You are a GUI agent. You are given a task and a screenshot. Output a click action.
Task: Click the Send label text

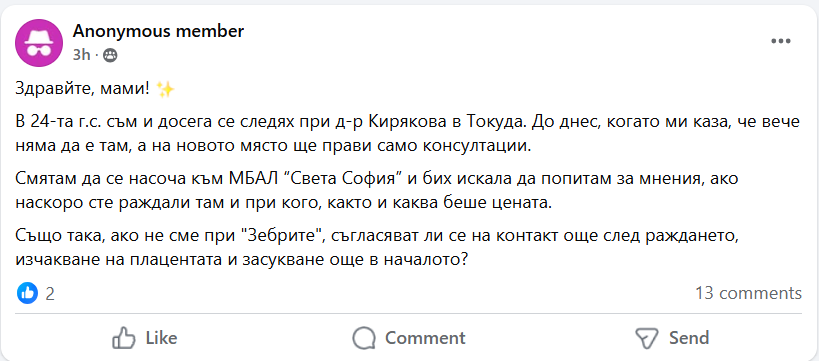tap(689, 338)
